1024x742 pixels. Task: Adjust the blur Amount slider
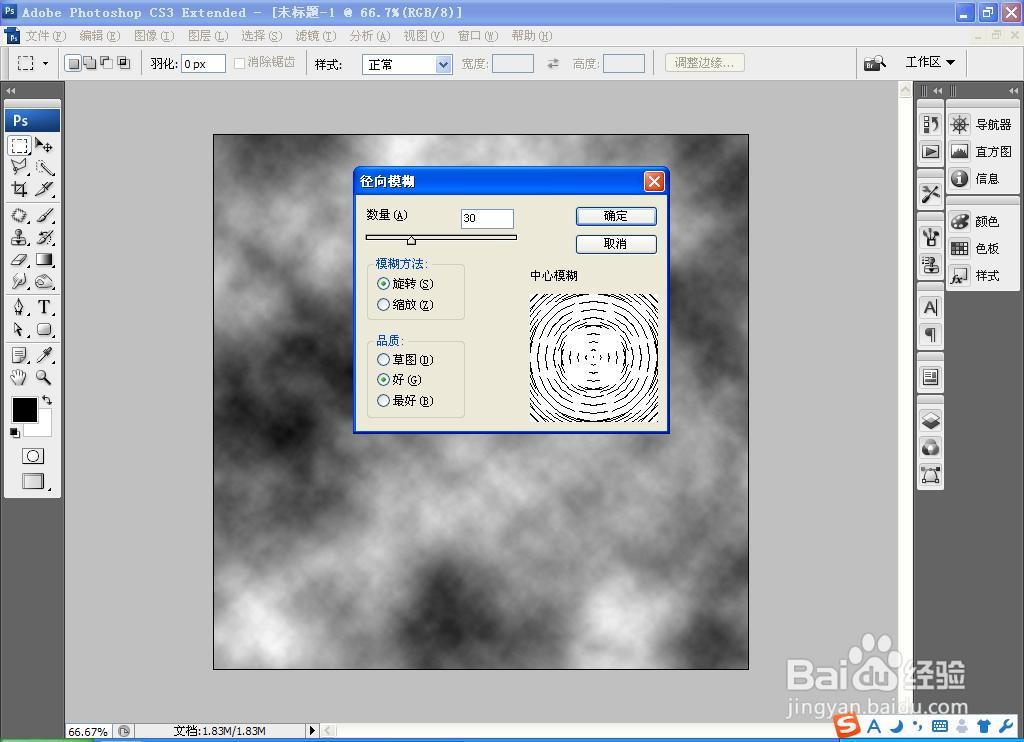coord(411,240)
